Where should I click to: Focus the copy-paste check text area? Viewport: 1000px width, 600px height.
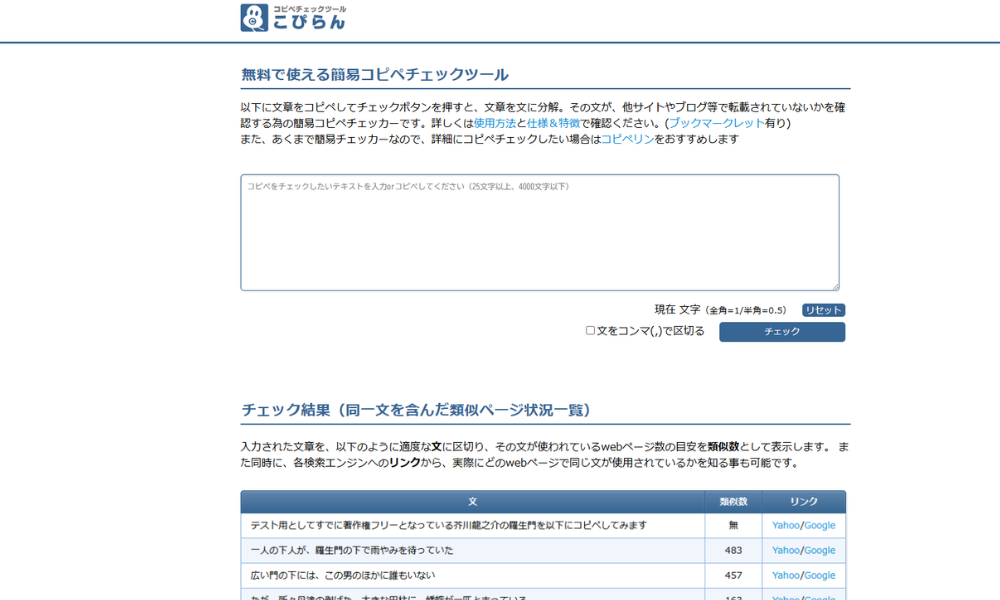click(539, 232)
